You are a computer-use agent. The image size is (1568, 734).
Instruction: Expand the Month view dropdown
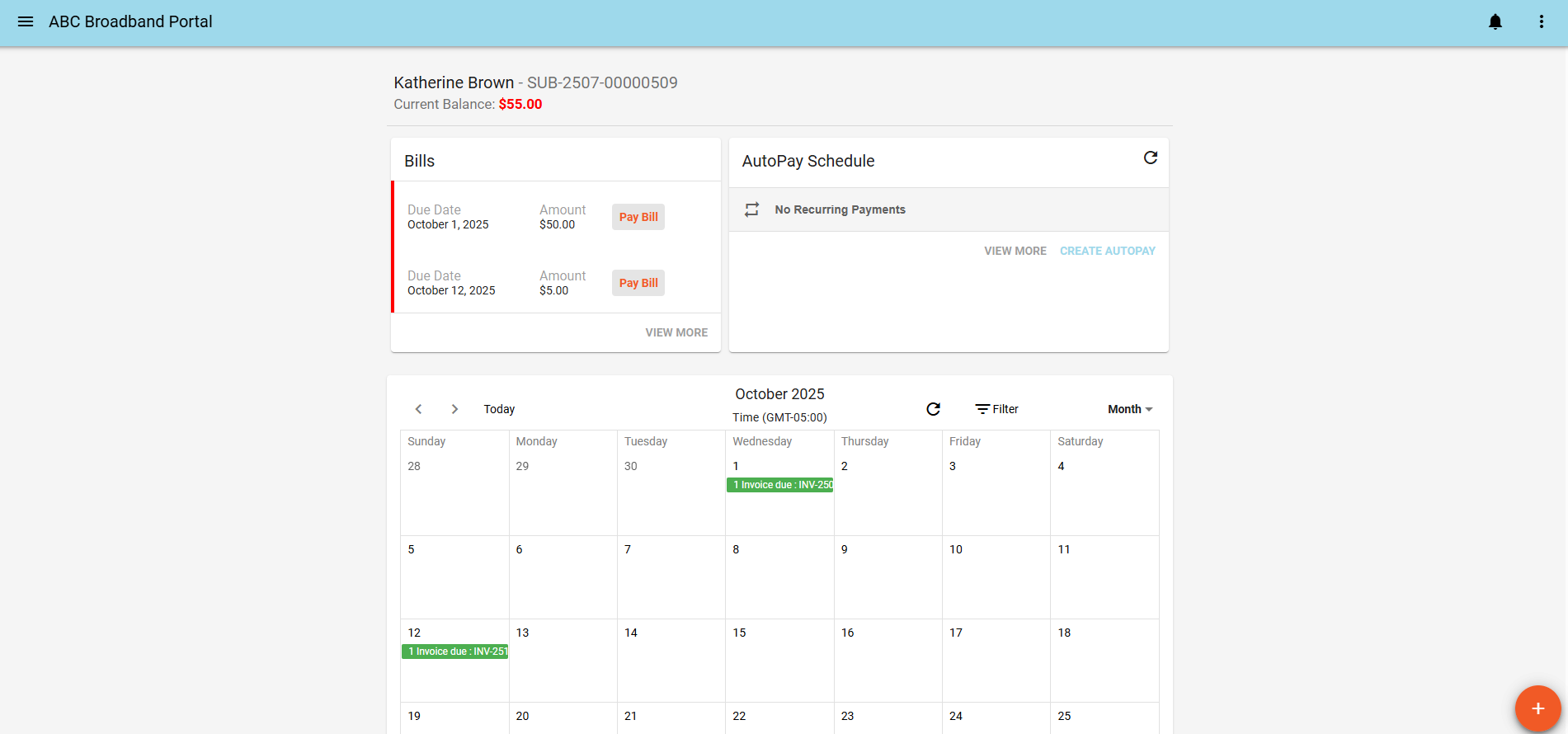(x=1129, y=409)
